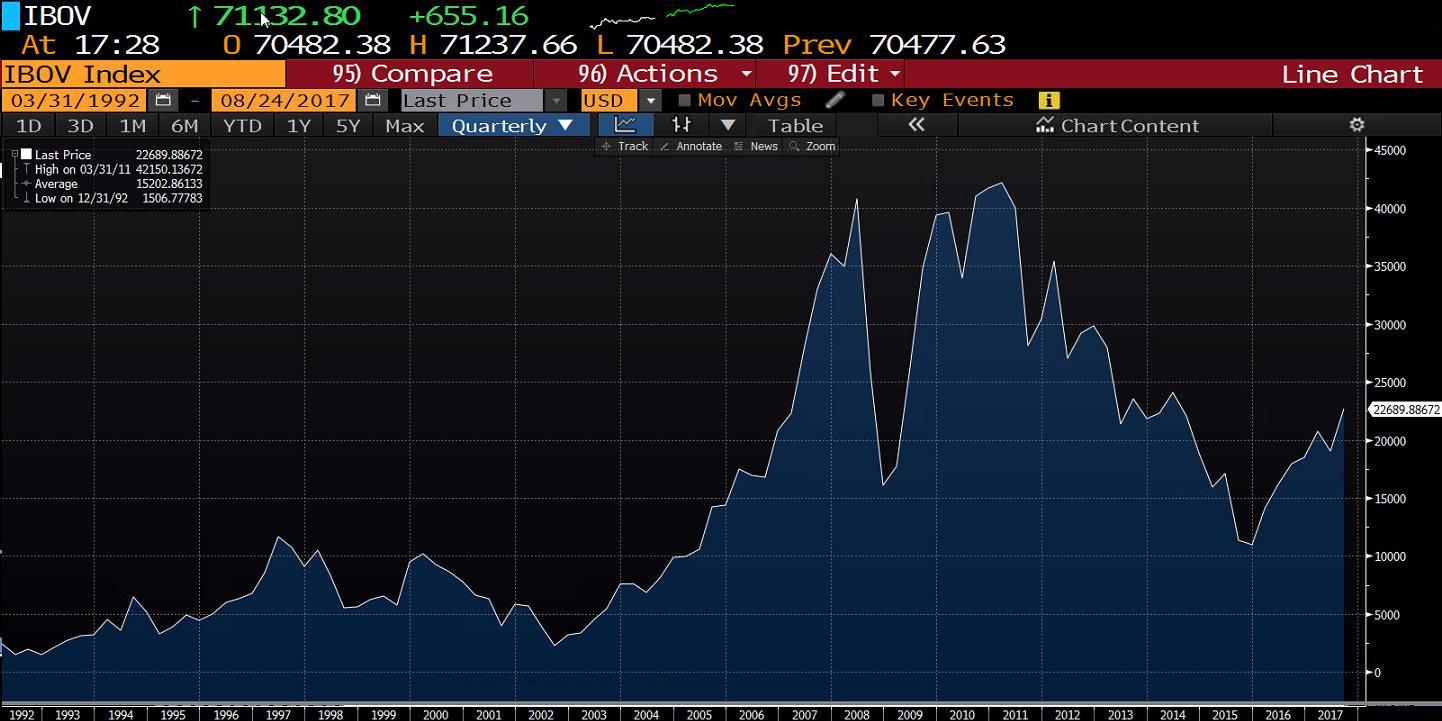Switch to the candlestick chart icon

click(681, 125)
